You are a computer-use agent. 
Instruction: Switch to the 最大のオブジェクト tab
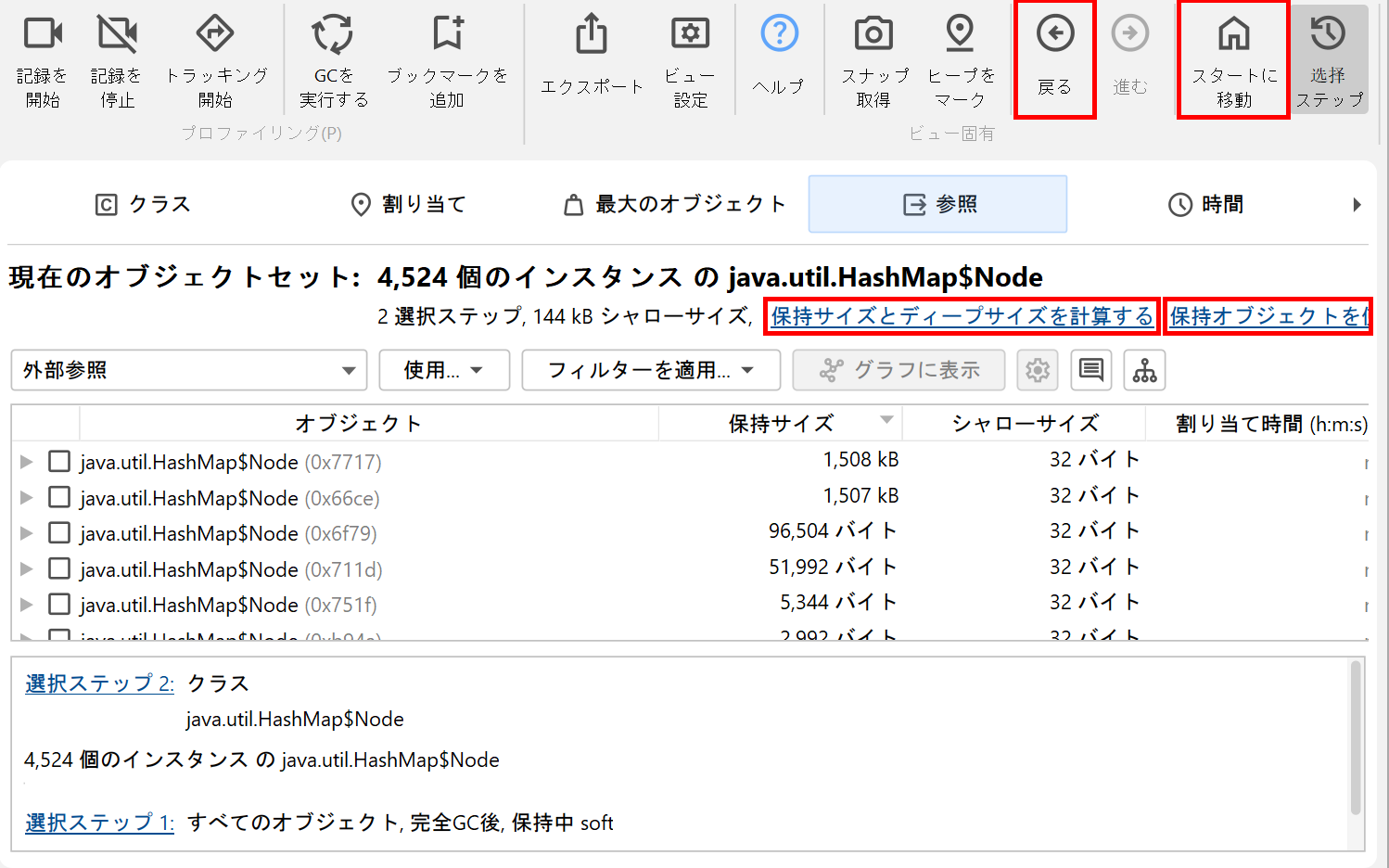(x=676, y=204)
